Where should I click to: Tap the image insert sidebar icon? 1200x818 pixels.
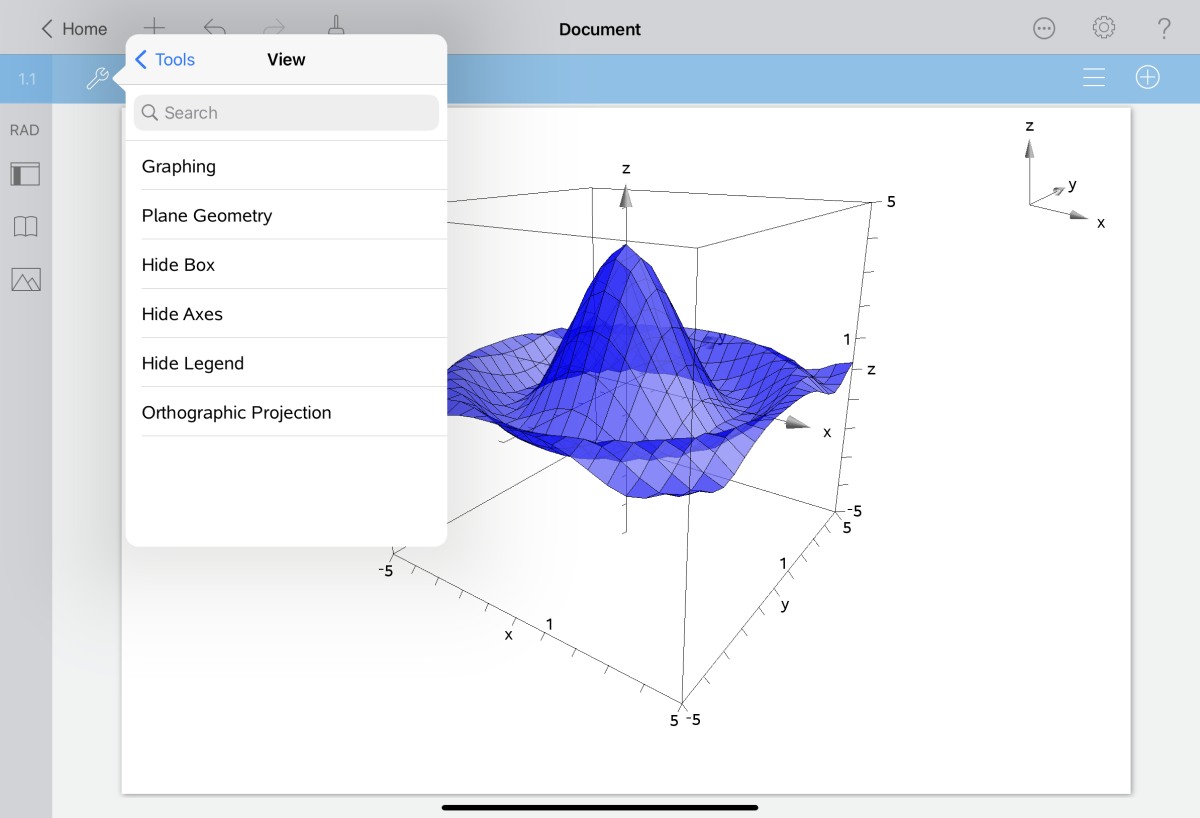coord(25,280)
